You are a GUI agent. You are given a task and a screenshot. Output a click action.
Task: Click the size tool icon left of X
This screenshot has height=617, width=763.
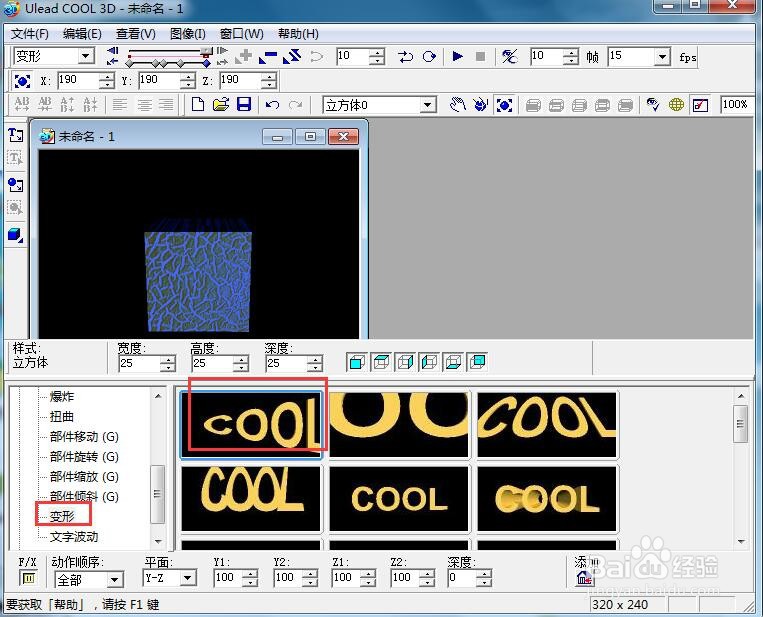click(22, 81)
